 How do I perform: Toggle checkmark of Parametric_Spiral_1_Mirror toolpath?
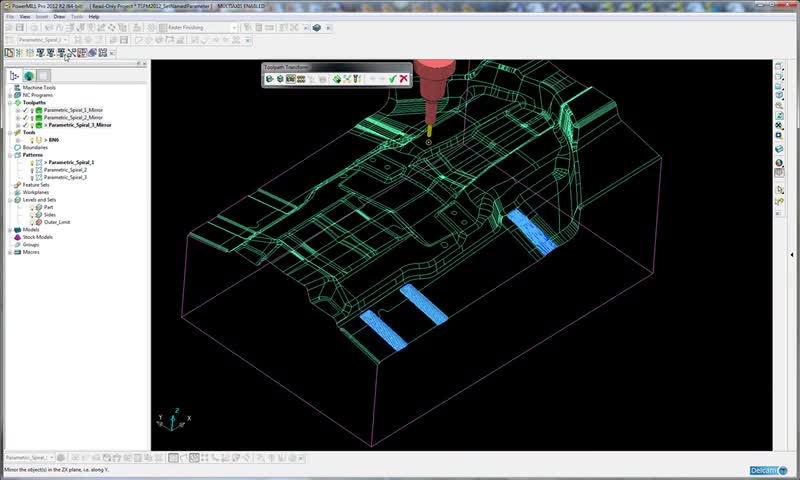click(26, 110)
